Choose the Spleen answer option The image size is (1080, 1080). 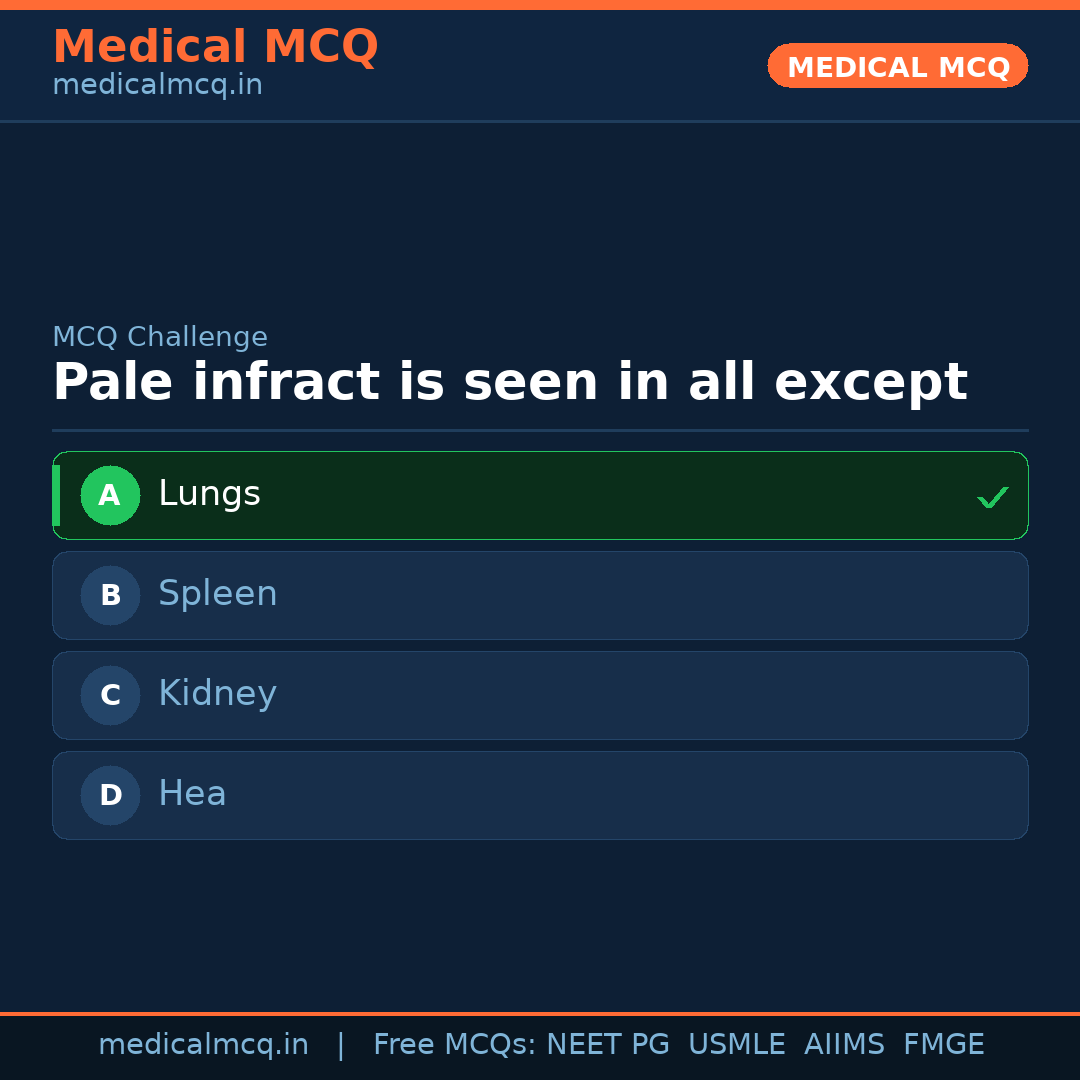218,594
